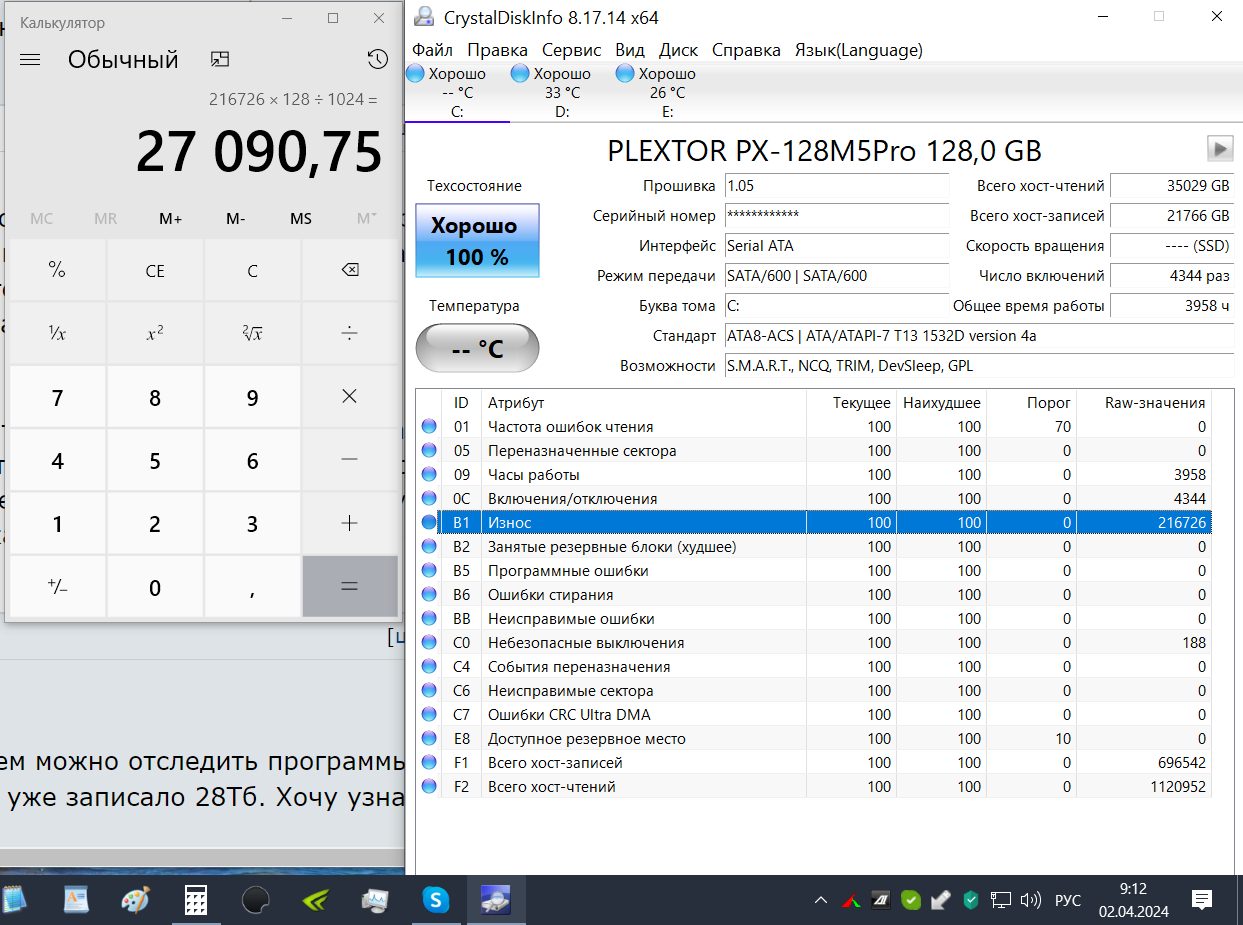The height and width of the screenshot is (925, 1243).
Task: Open NVIDIA app from the taskbar
Action: 316,900
